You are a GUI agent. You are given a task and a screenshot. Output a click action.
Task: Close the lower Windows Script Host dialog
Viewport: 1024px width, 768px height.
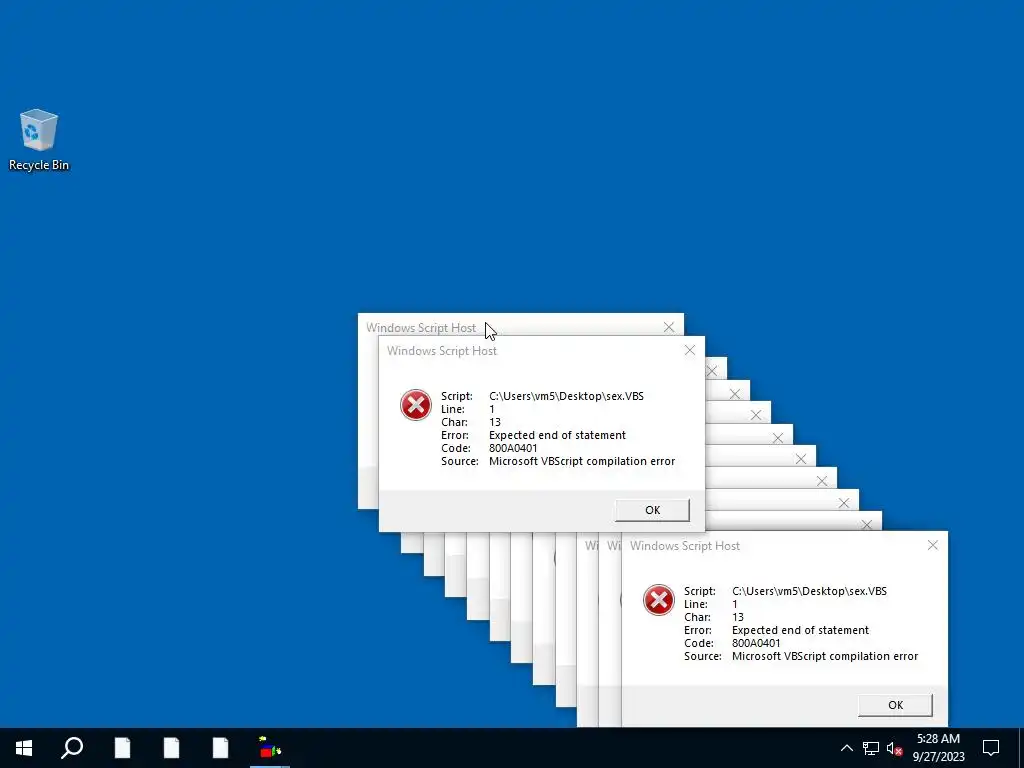(933, 545)
